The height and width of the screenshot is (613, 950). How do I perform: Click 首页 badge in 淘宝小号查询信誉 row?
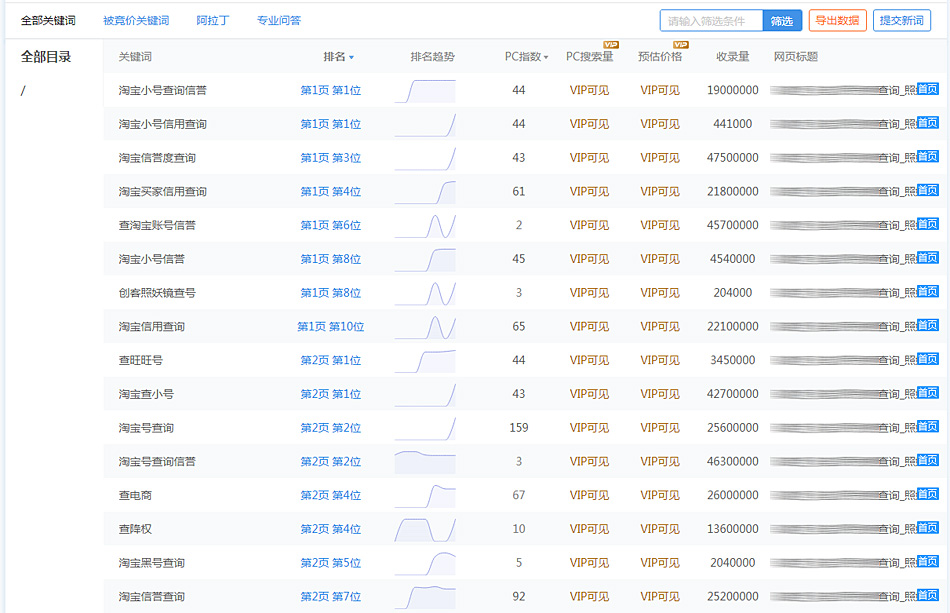pos(928,89)
